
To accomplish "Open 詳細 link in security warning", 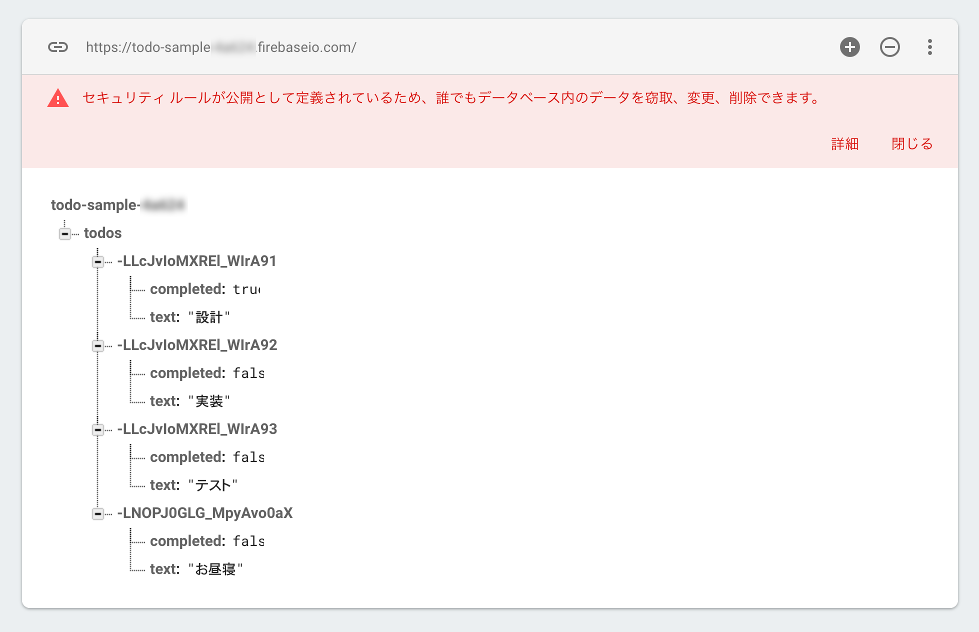I will [x=845, y=144].
